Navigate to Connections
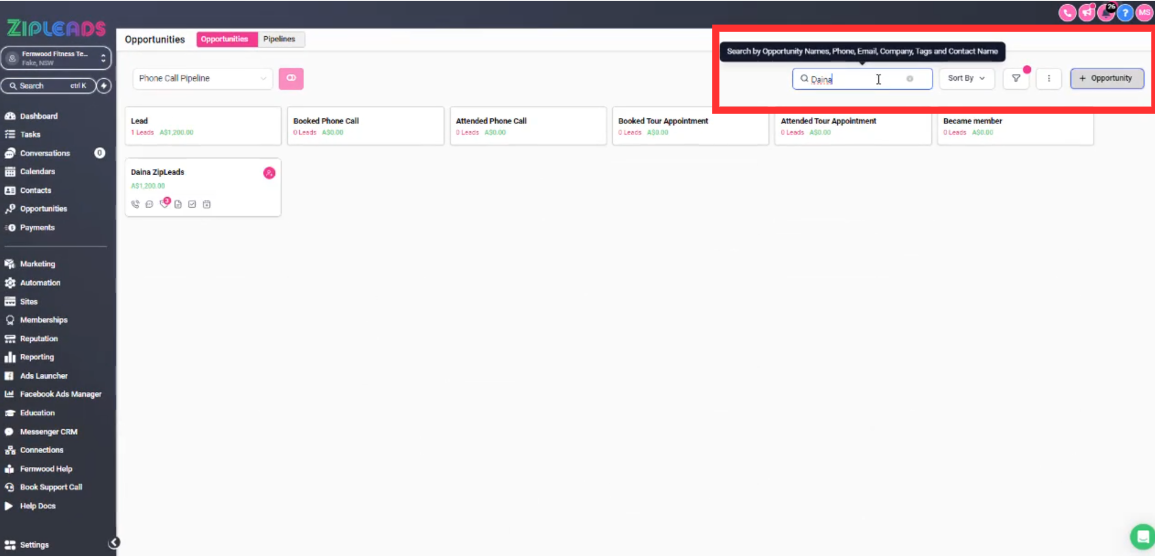Screen dimensions: 1155x557 click(x=41, y=450)
